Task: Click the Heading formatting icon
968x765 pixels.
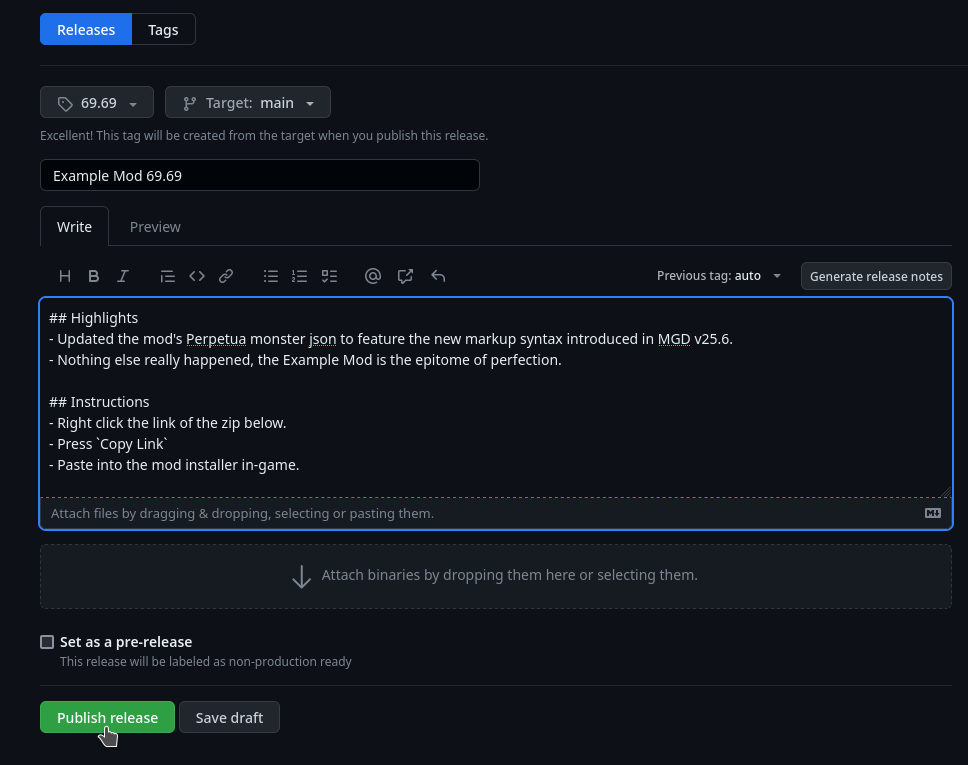Action: tap(65, 276)
